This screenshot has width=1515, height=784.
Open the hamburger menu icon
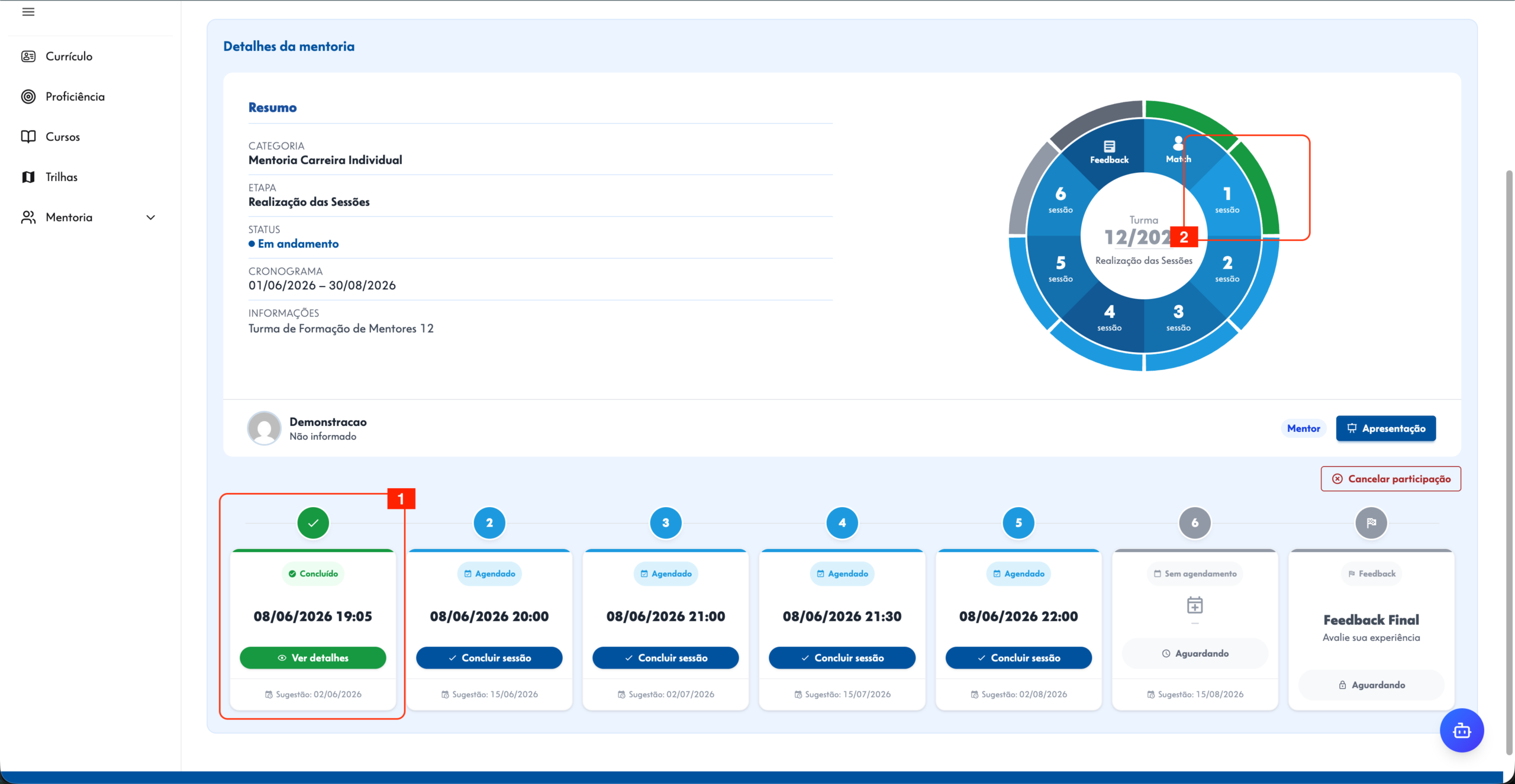coord(28,12)
